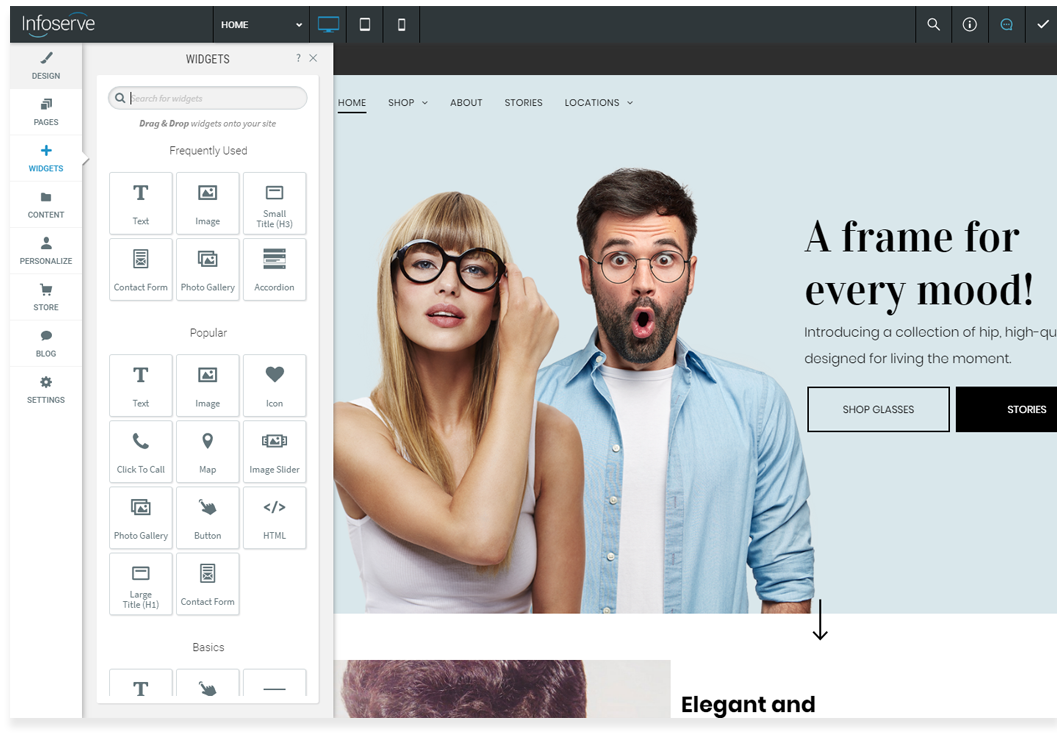The image size is (1057, 737).
Task: Focus the Search for widgets field
Action: coord(215,98)
